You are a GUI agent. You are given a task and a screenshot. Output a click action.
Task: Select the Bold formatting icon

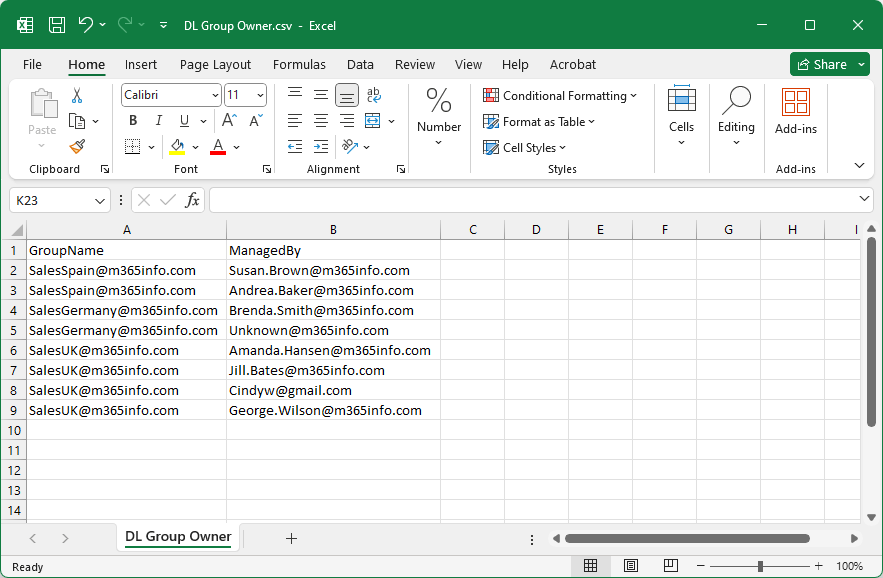point(132,120)
